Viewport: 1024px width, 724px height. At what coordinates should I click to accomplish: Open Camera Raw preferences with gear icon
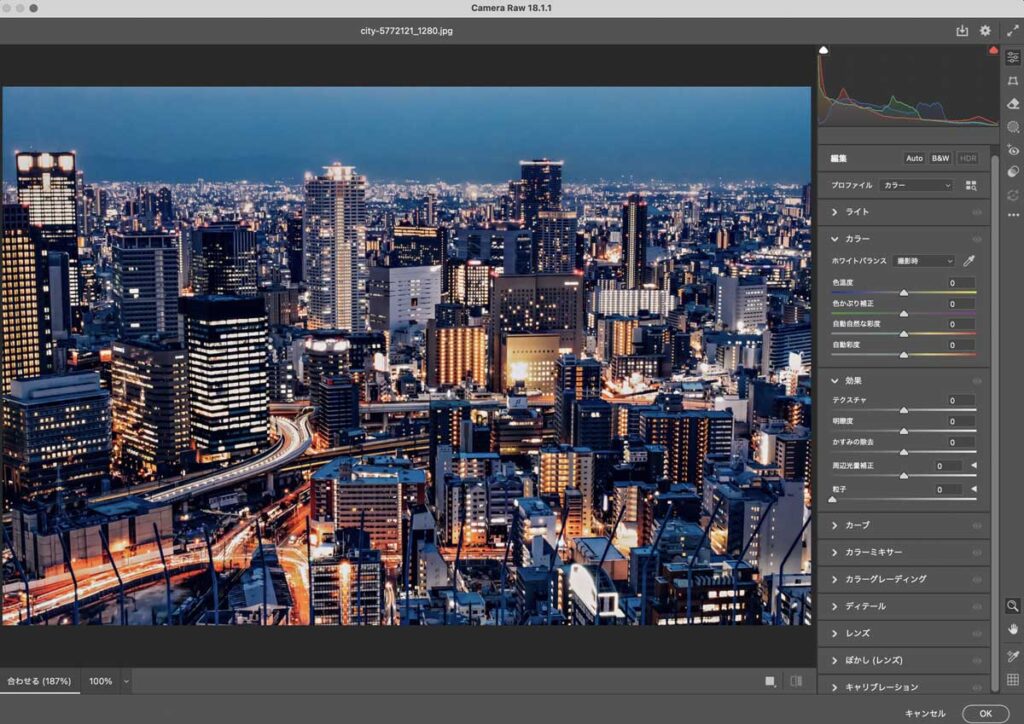point(984,31)
